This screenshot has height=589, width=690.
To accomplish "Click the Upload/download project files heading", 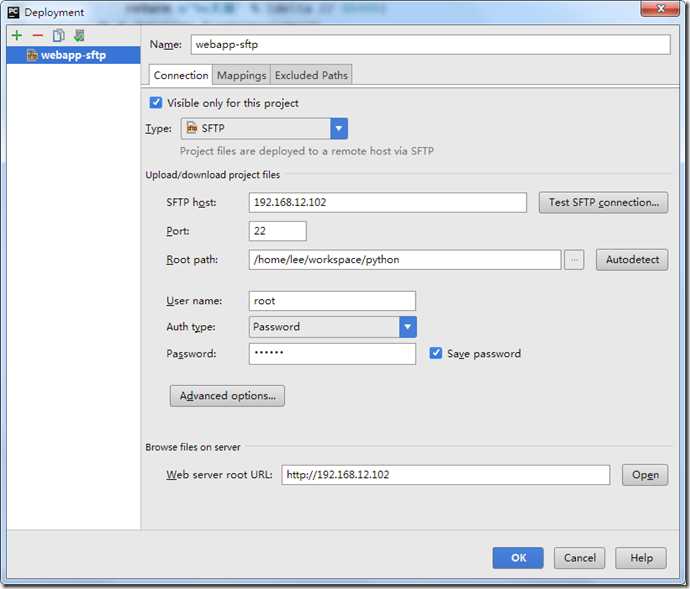I will pyautogui.click(x=213, y=175).
